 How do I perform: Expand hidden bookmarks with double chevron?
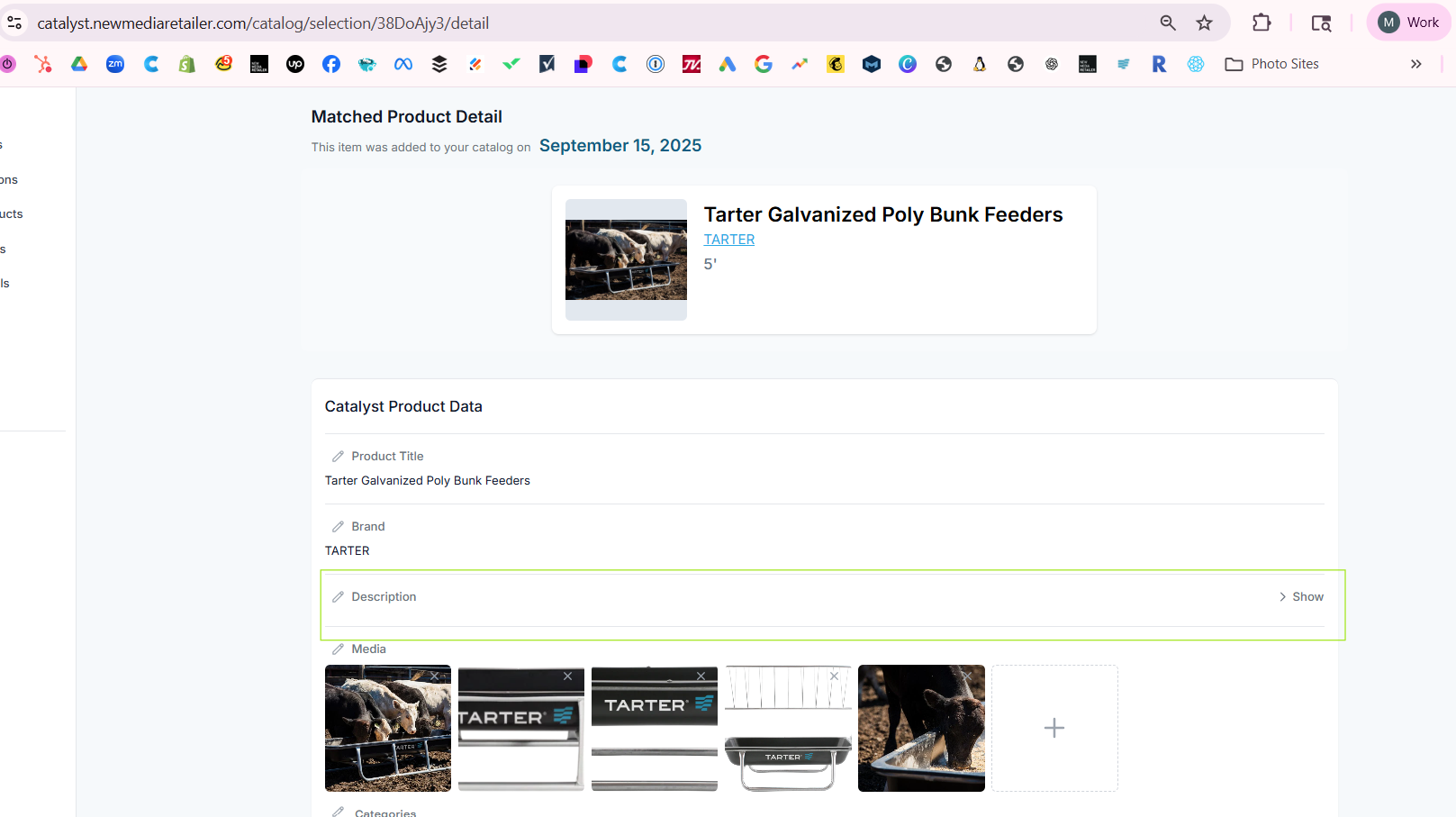point(1416,64)
